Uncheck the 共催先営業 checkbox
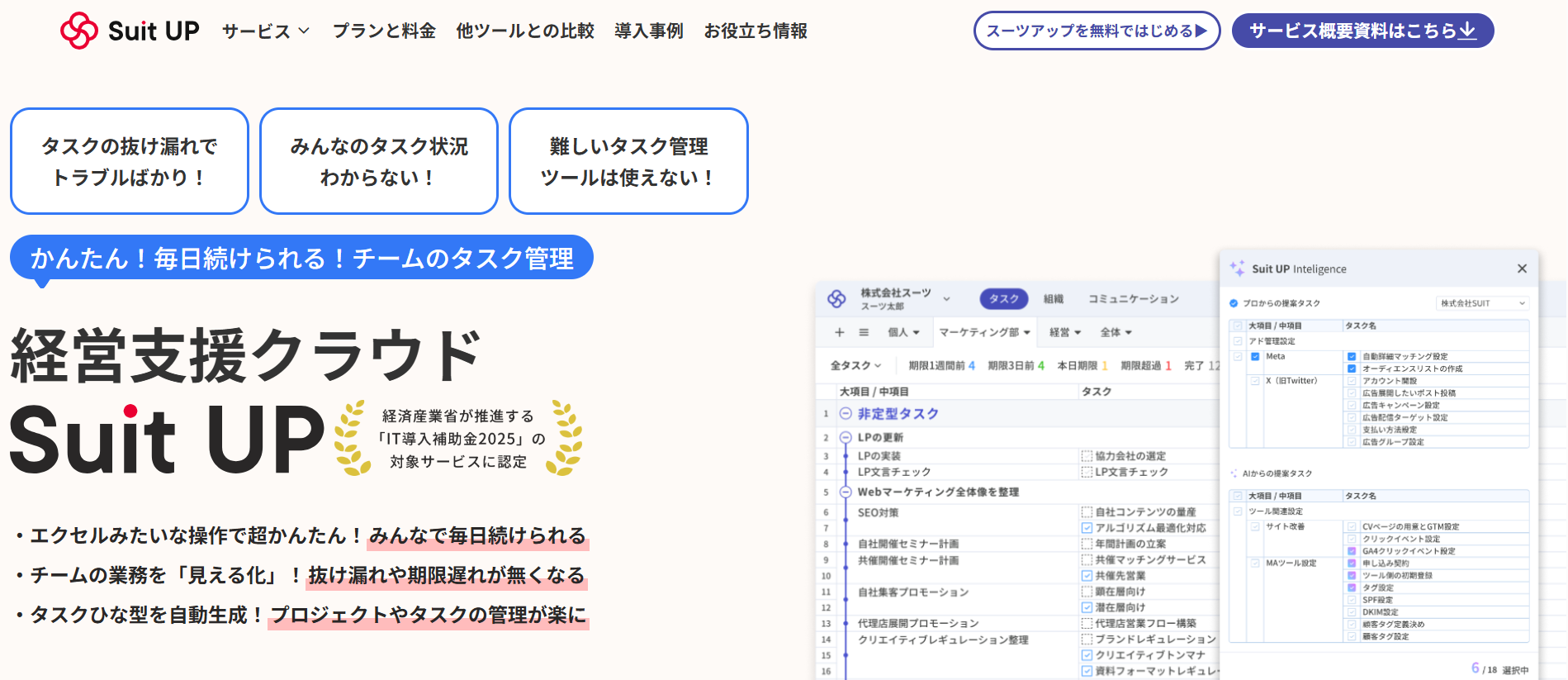The width and height of the screenshot is (1568, 680). click(x=1087, y=576)
